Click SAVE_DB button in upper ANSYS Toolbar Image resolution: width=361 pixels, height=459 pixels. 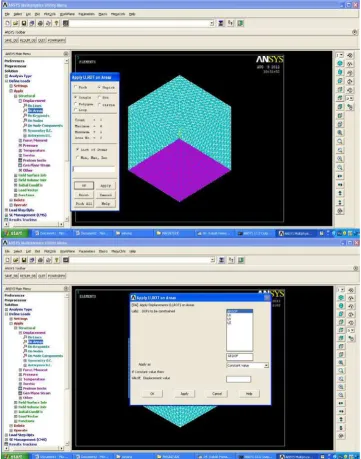click(x=11, y=40)
